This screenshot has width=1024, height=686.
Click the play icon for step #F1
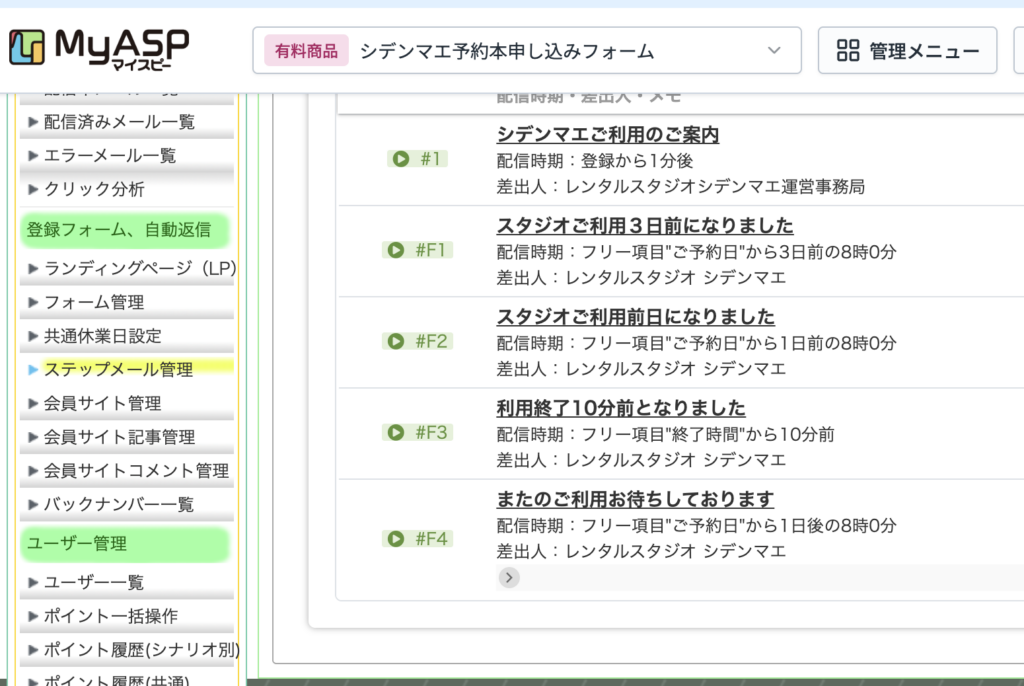pos(396,250)
